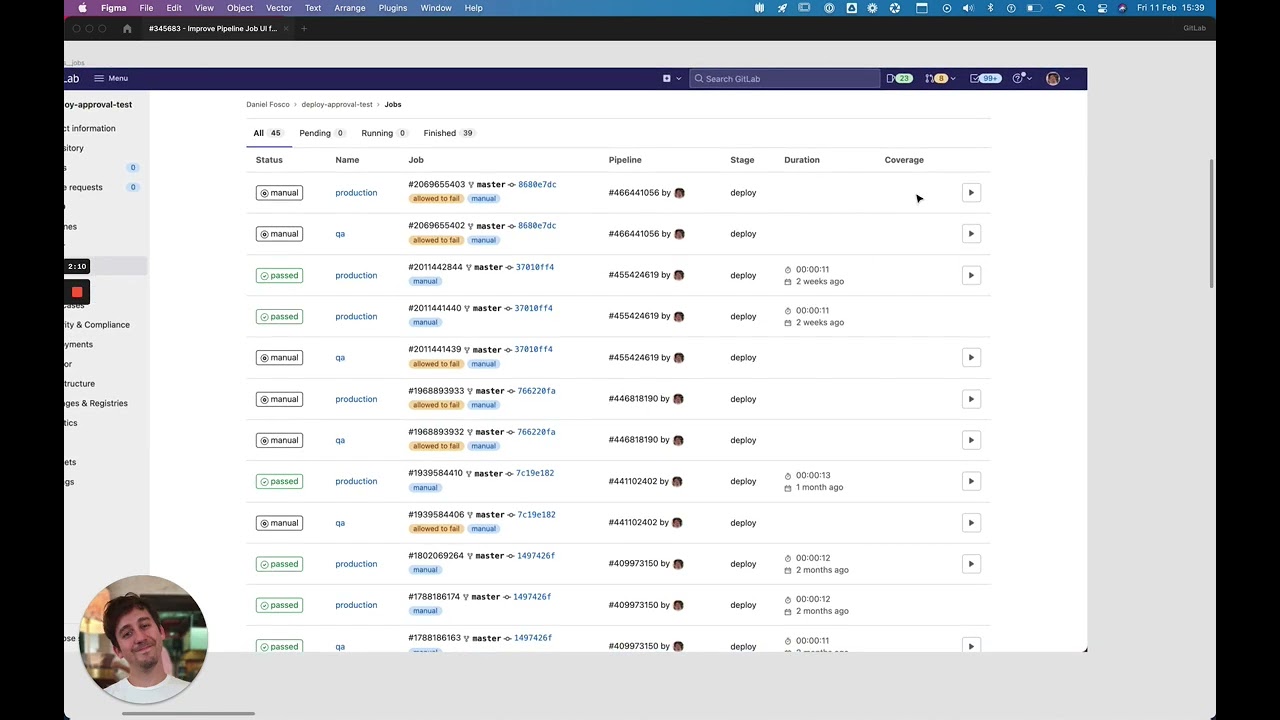Click the Search GitLab field

785,78
